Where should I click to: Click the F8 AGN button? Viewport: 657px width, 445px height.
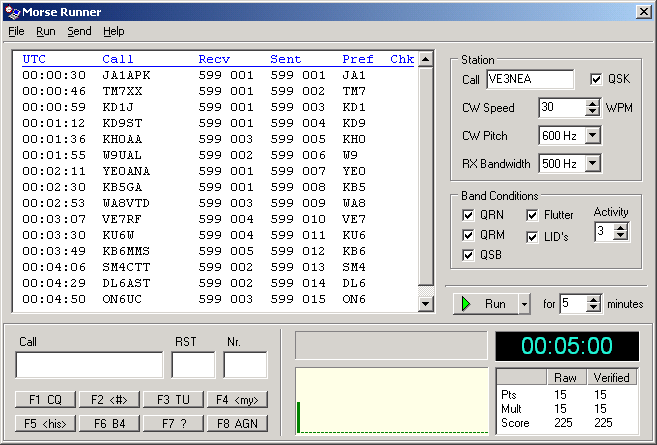click(237, 423)
